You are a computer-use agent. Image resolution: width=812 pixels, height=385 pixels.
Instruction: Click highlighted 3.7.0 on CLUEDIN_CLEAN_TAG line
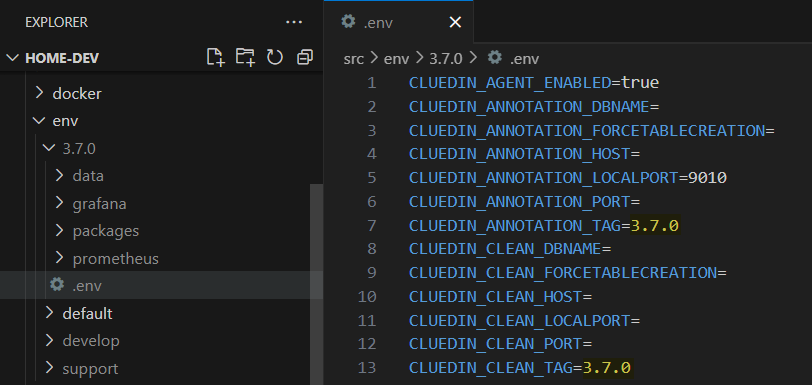[606, 368]
